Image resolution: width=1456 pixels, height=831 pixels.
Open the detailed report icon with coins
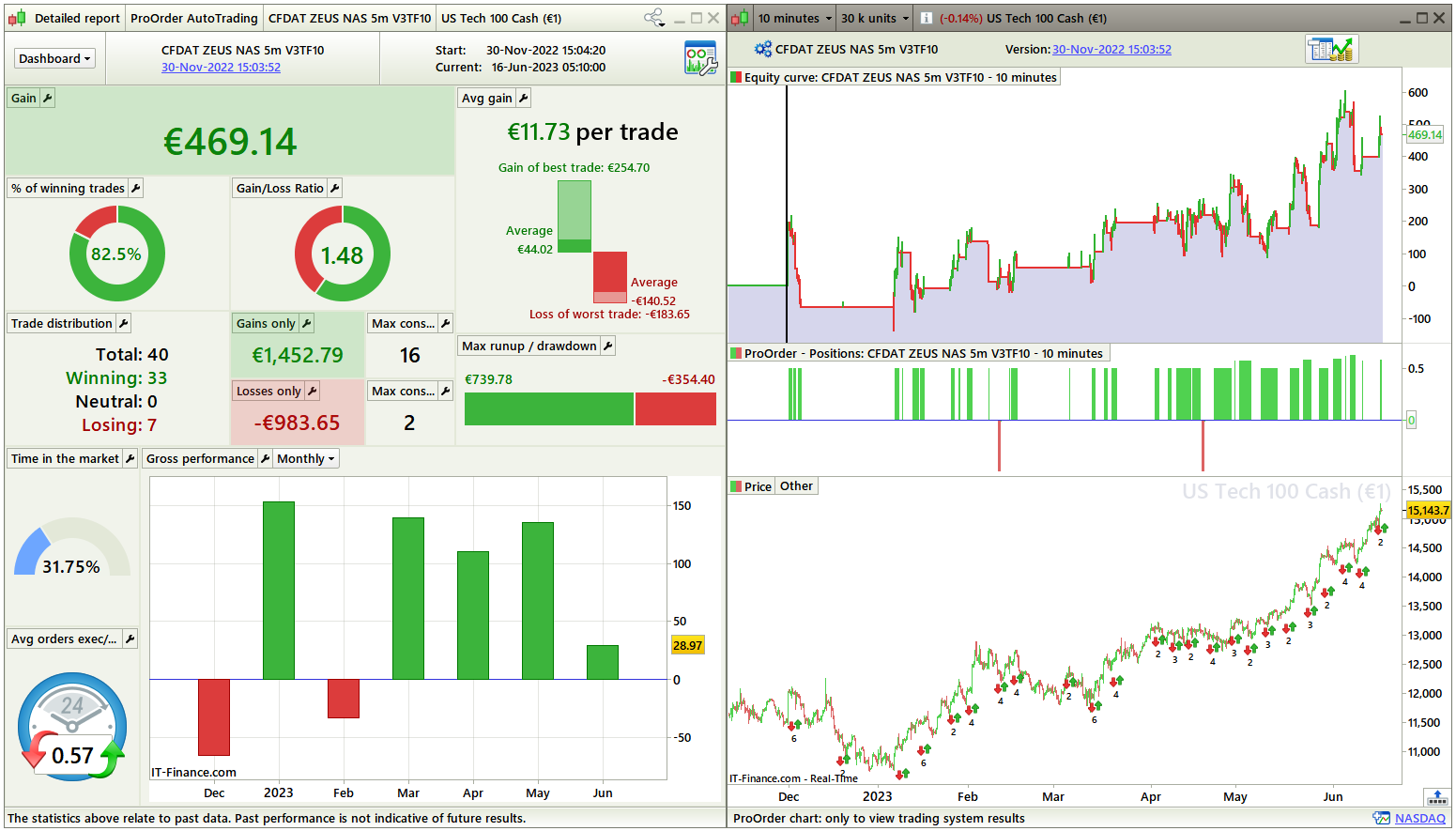(1331, 50)
